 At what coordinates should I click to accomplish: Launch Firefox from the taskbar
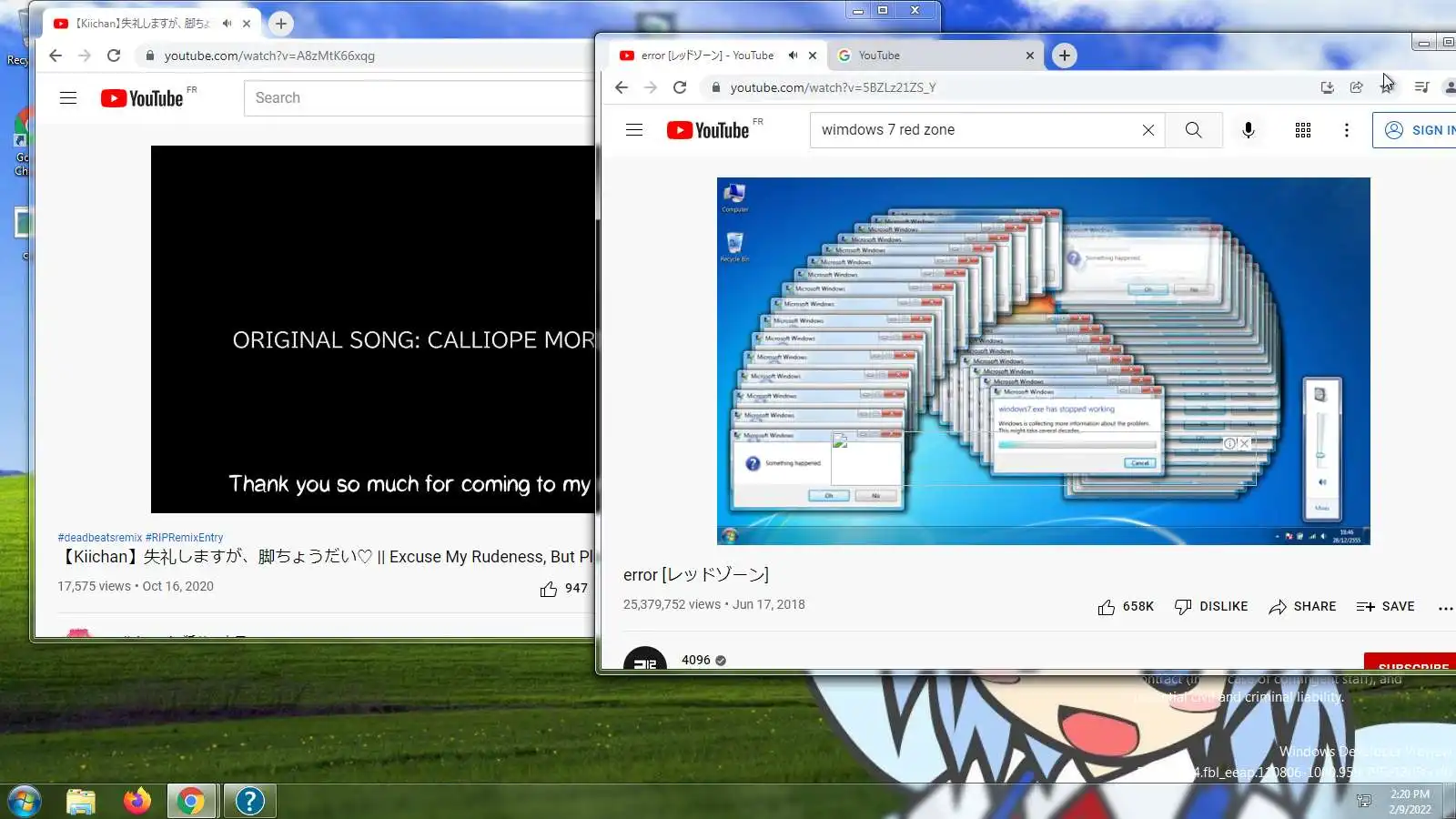[x=137, y=801]
